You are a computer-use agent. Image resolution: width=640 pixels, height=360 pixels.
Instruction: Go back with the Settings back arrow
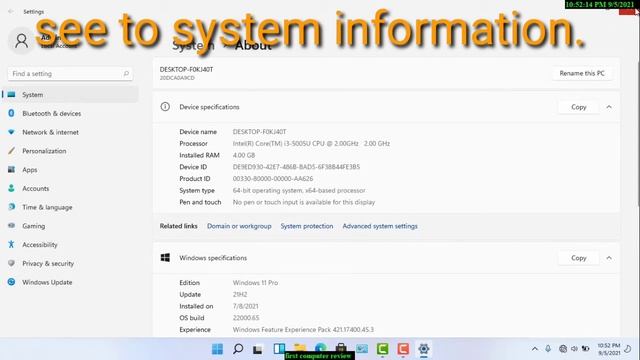[11, 11]
